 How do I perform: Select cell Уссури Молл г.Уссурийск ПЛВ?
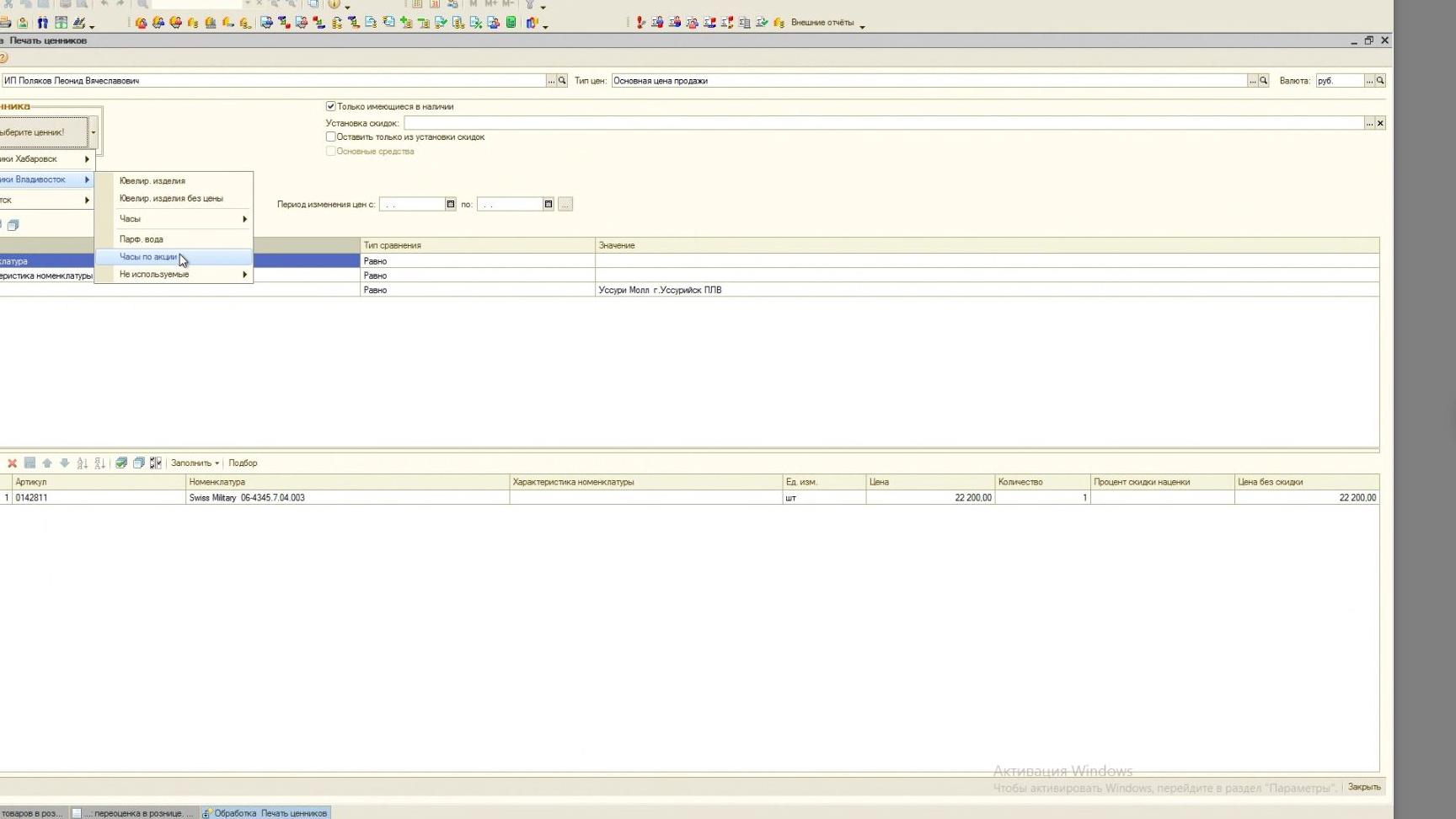click(x=987, y=290)
